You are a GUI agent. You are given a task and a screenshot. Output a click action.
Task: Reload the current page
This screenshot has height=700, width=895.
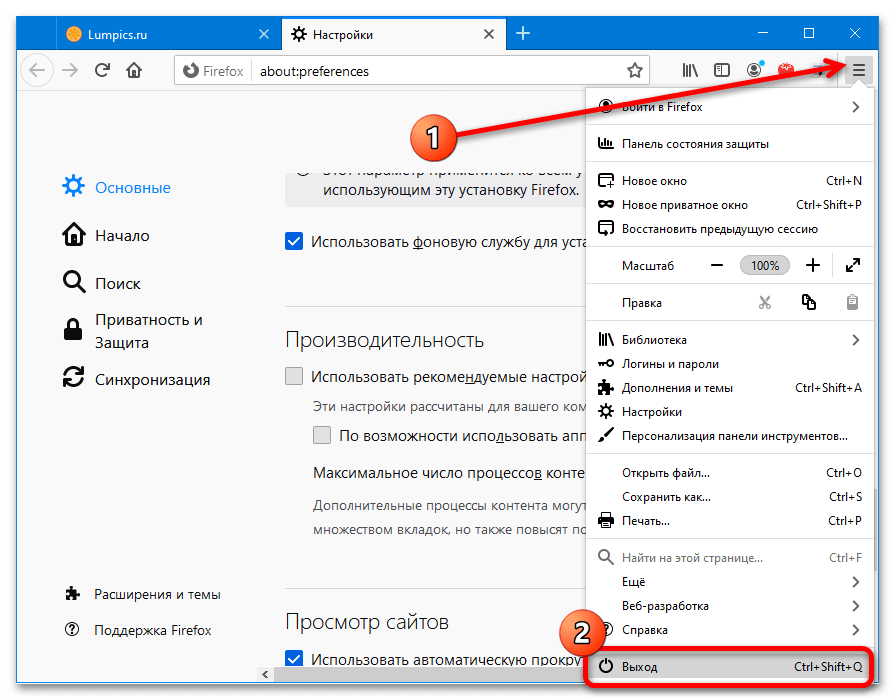coord(103,70)
